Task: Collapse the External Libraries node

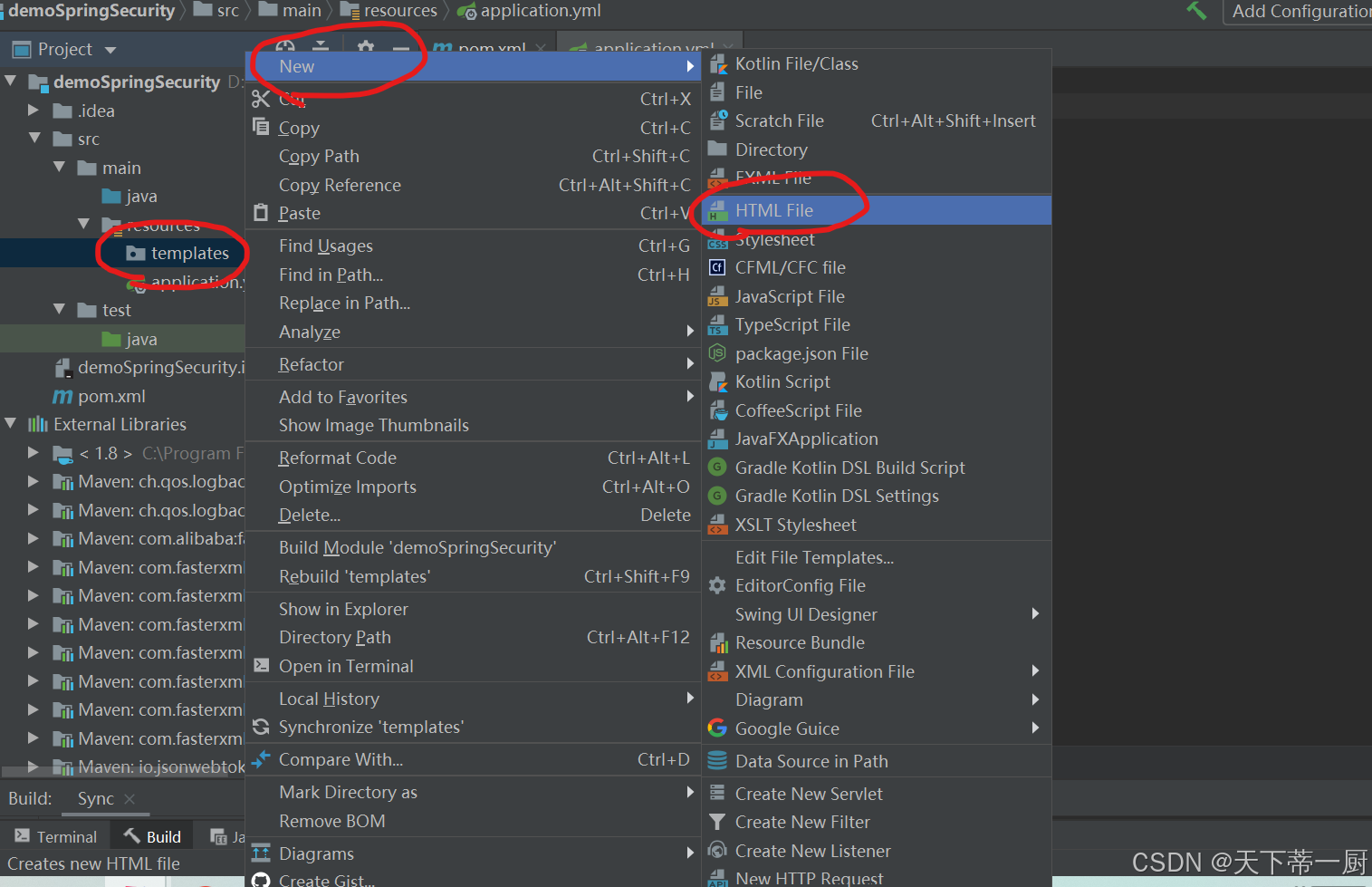Action: point(11,424)
